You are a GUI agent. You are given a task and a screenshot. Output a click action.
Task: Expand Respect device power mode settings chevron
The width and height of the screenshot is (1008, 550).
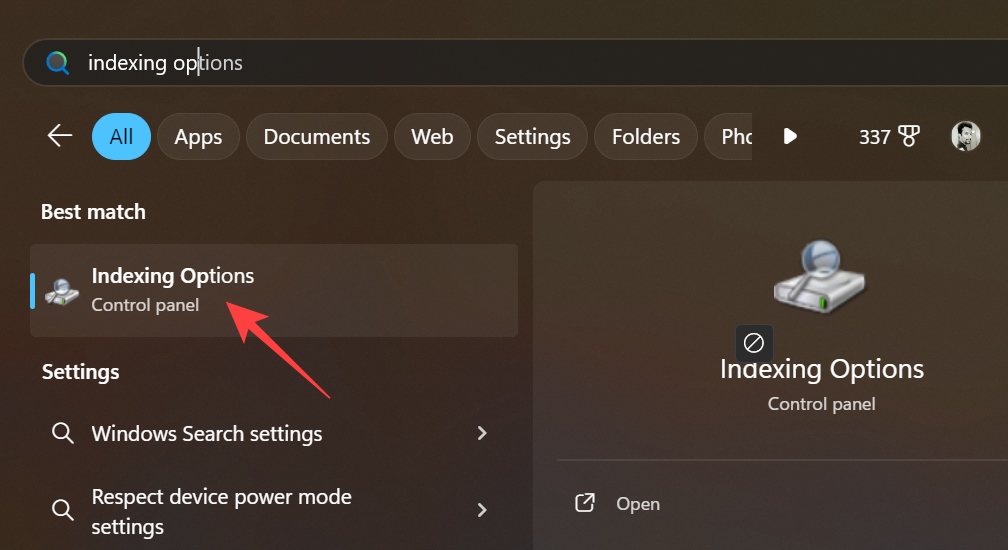pos(482,510)
